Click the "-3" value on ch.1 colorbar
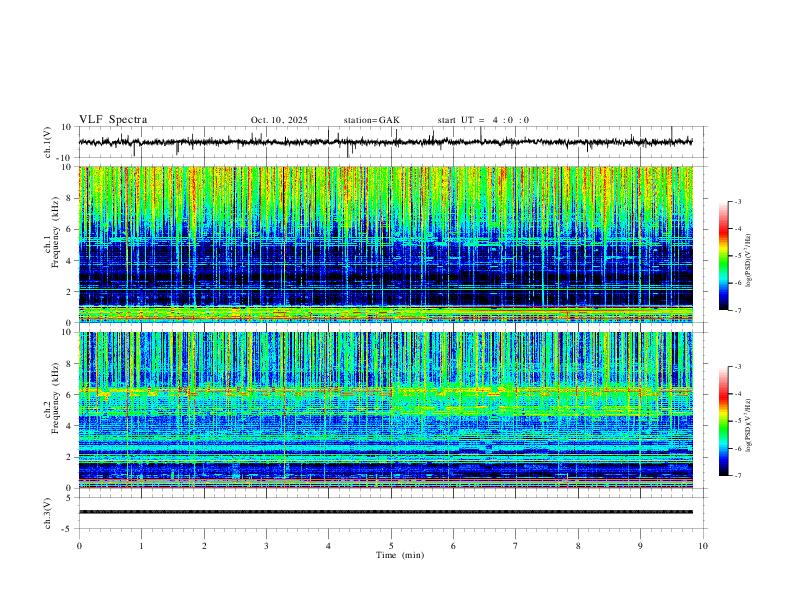Viewport: 792px width, 612px height. [x=737, y=201]
